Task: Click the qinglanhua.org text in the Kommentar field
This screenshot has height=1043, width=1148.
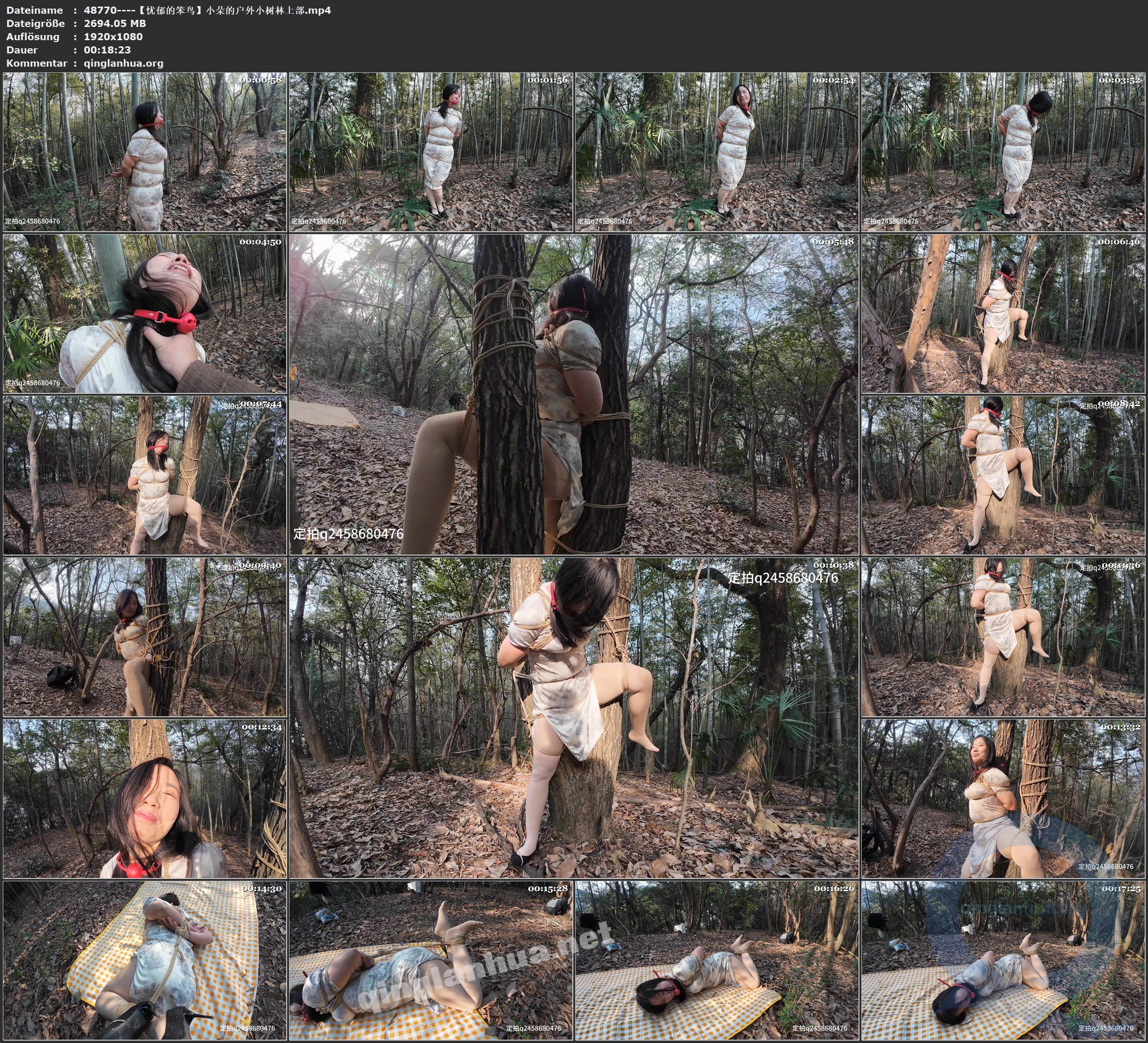Action: [123, 63]
